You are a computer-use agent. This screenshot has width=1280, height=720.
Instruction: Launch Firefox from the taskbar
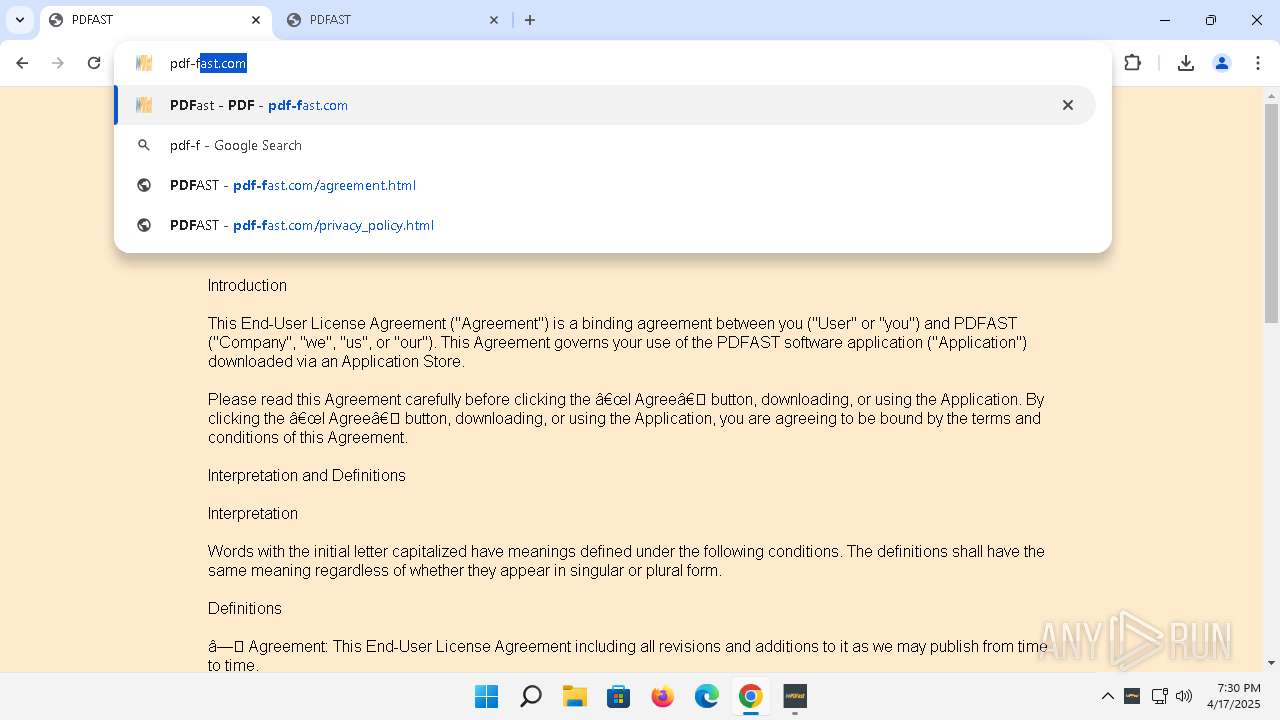pos(663,696)
